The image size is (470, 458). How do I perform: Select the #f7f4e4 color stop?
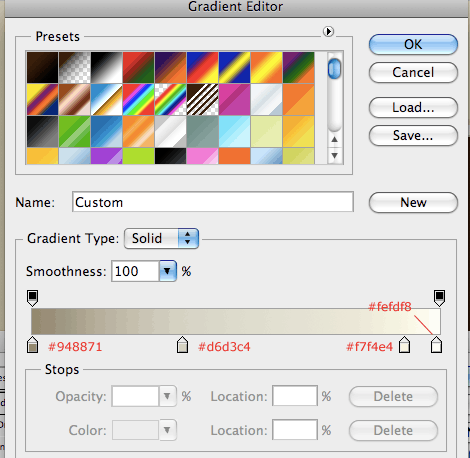(404, 345)
